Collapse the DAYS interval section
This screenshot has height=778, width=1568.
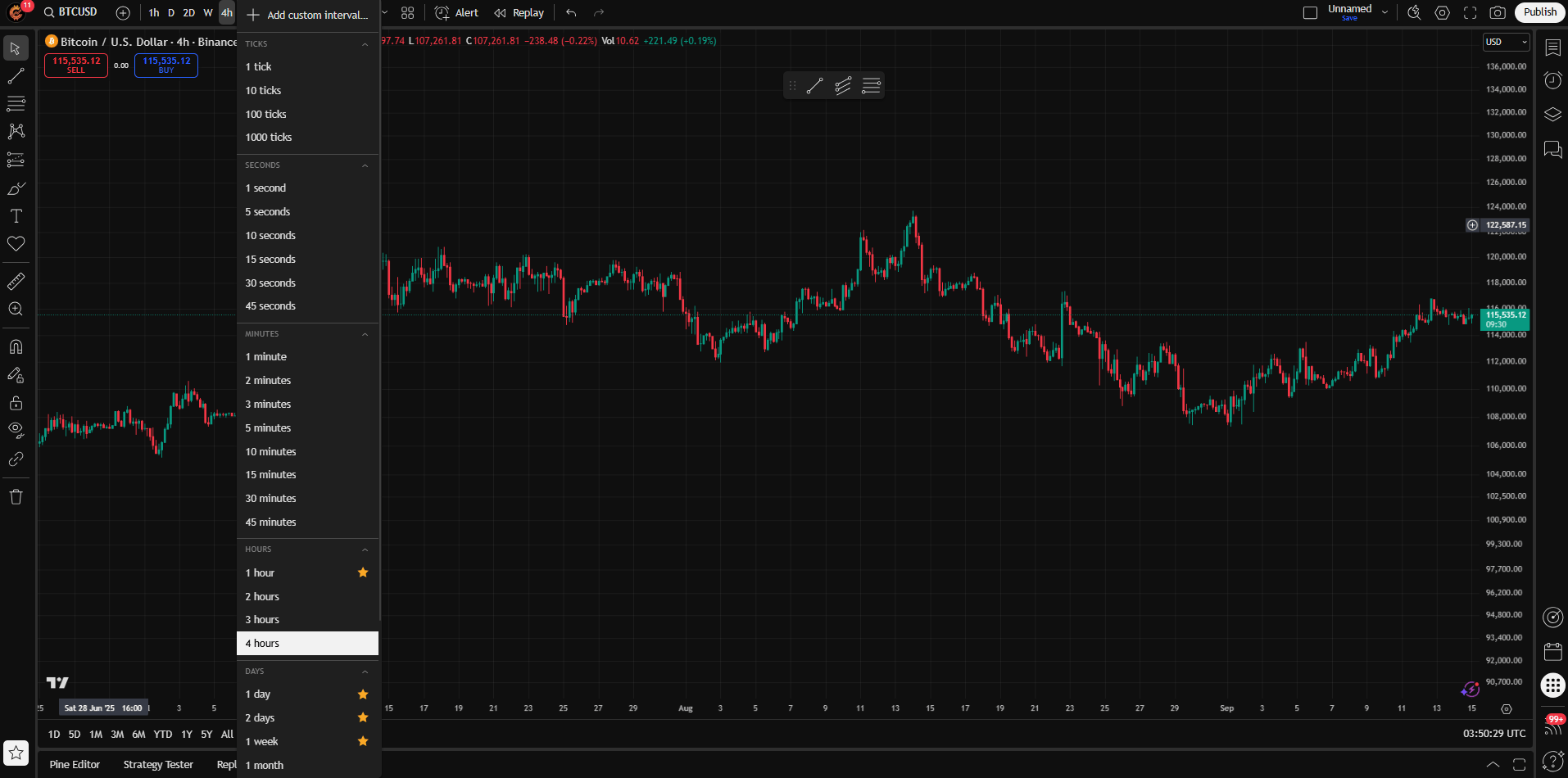pos(365,672)
